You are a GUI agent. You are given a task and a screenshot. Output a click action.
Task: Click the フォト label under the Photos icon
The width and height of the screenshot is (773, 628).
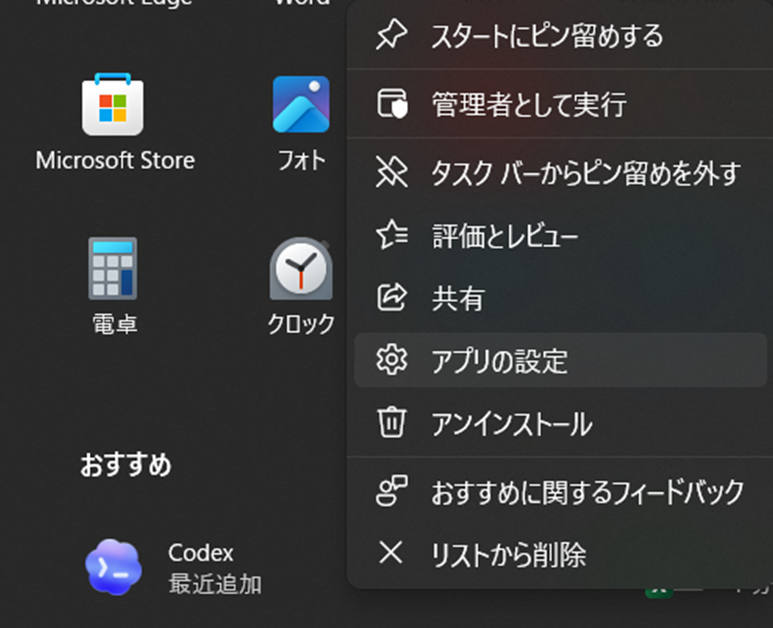[301, 160]
